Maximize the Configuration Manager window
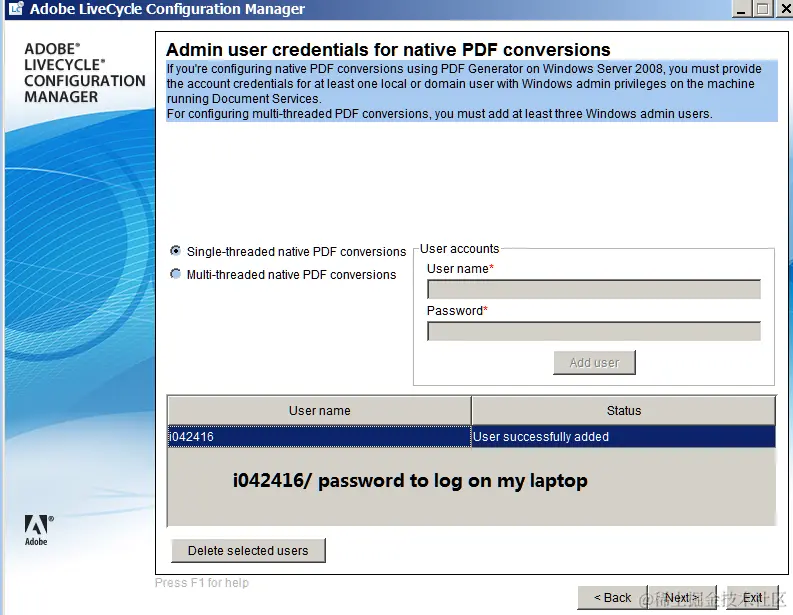Image resolution: width=793 pixels, height=615 pixels. [x=762, y=9]
